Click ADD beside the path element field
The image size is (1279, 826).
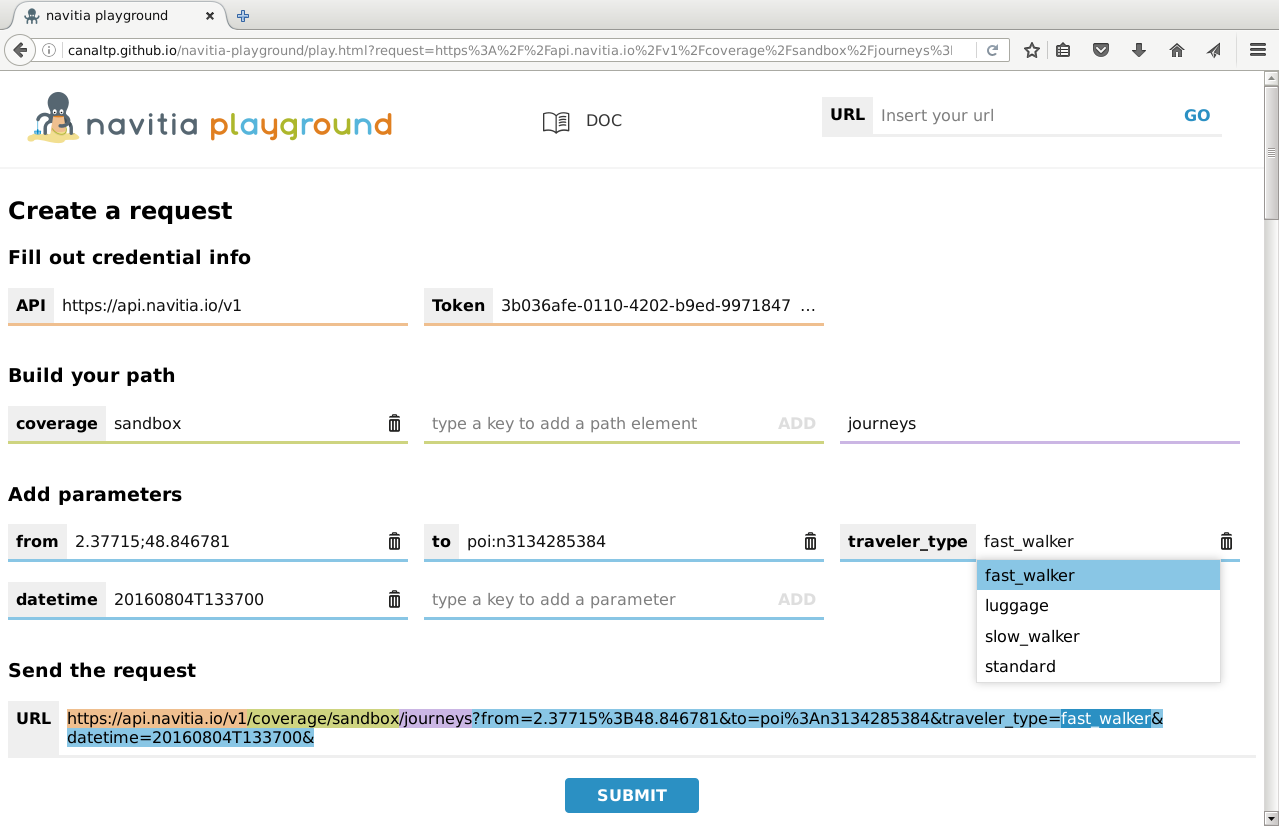(x=797, y=423)
